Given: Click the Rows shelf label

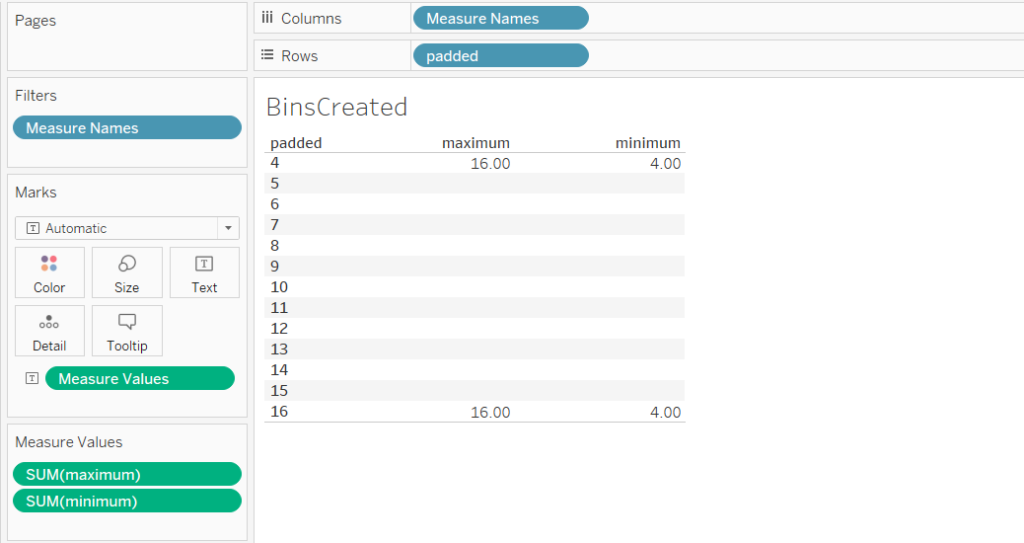Looking at the screenshot, I should coord(299,56).
